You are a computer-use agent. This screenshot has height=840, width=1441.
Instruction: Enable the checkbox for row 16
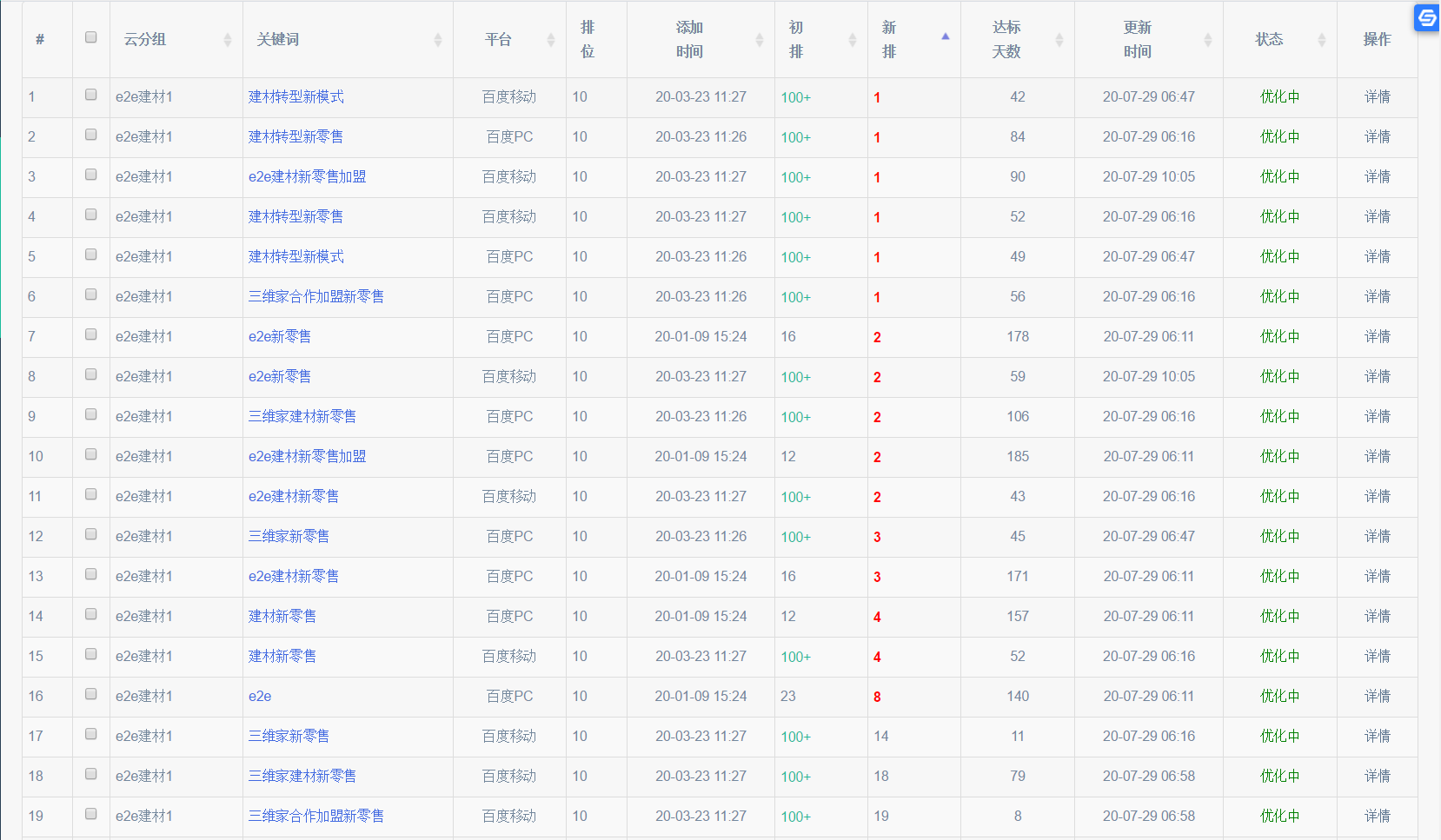[91, 694]
